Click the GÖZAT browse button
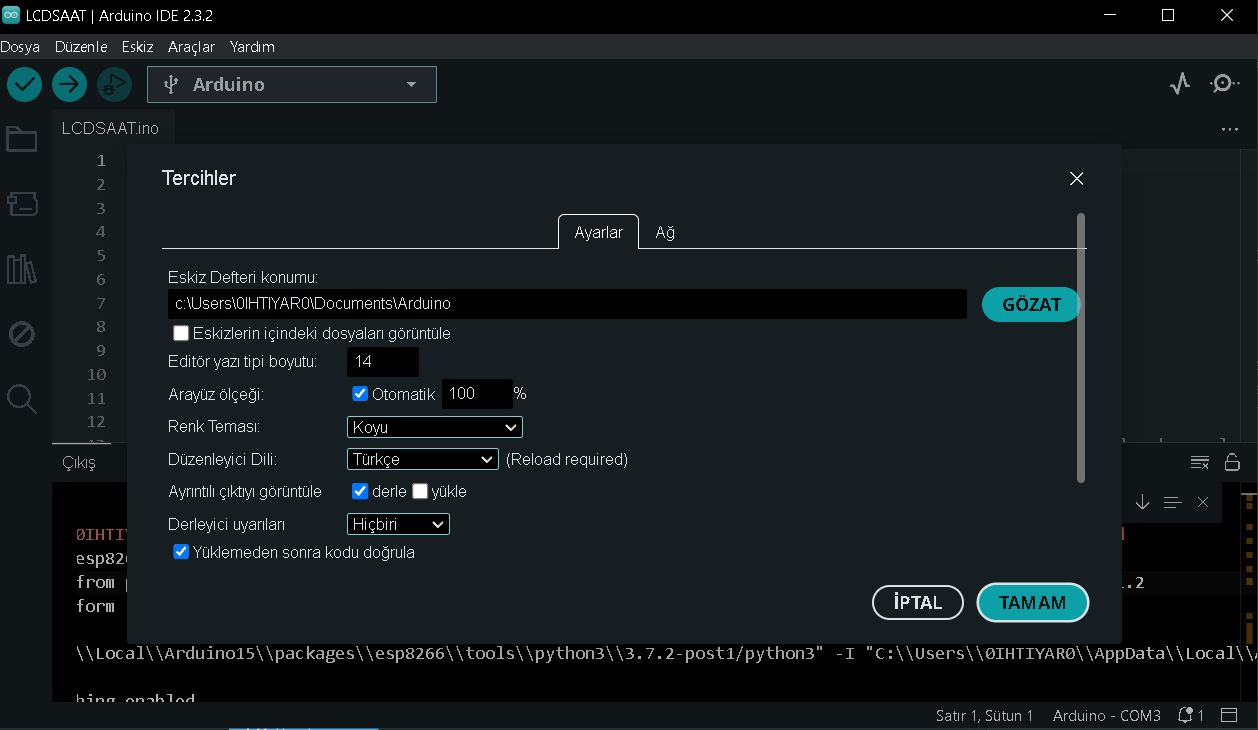Screen dimensions: 1258x730 click(x=1031, y=305)
